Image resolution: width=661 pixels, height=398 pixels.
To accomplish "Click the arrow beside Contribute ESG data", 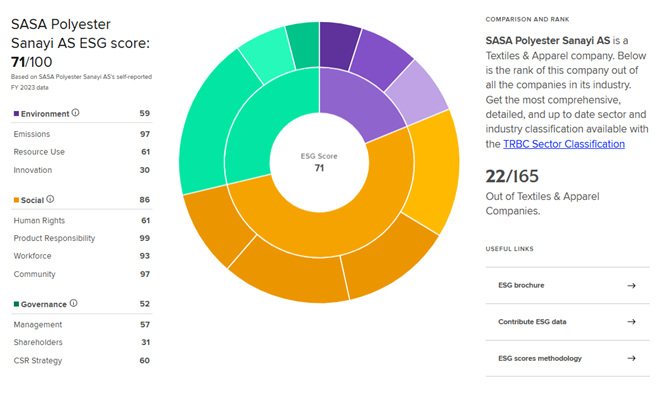I will point(631,322).
